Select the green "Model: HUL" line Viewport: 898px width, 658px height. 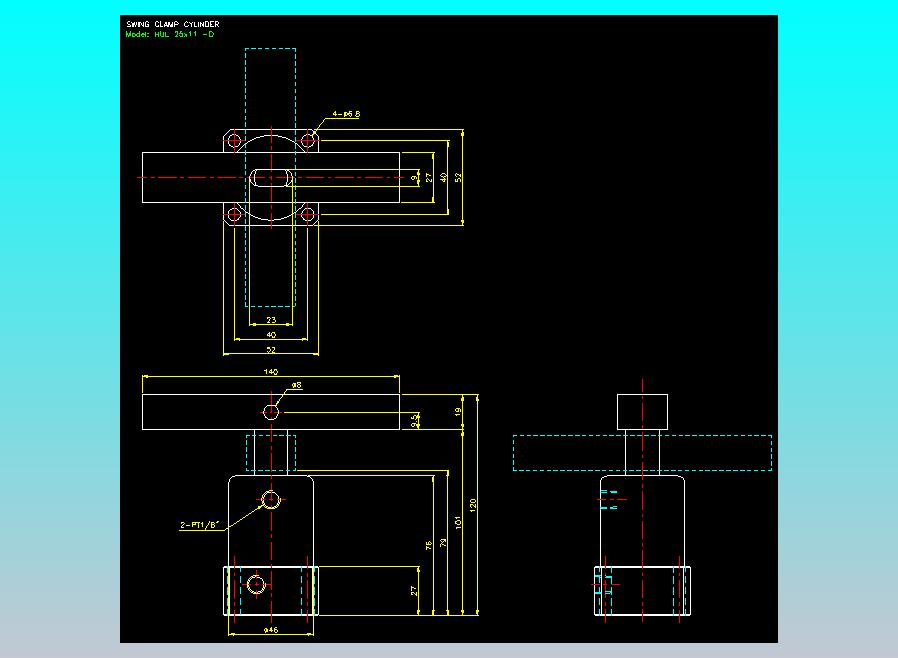click(170, 34)
